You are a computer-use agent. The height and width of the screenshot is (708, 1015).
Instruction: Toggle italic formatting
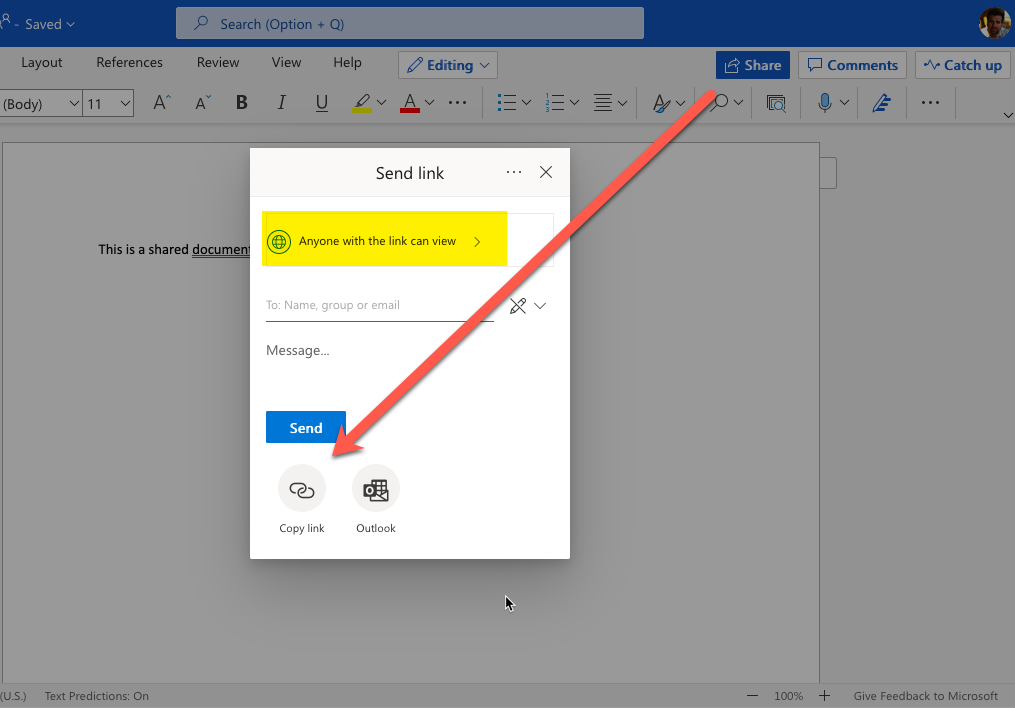tap(282, 102)
